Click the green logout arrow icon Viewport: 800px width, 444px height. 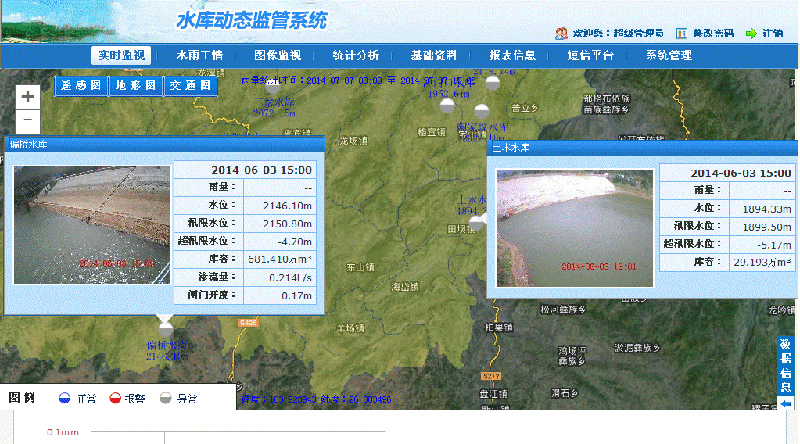(x=750, y=33)
